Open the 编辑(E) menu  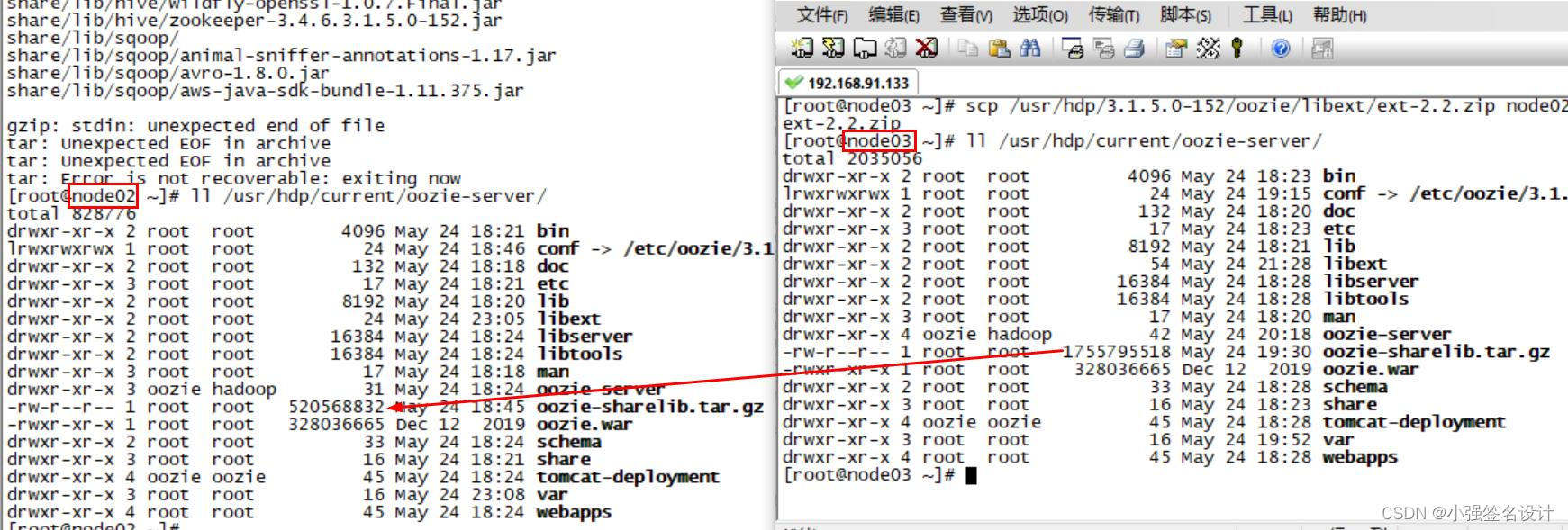tap(893, 14)
